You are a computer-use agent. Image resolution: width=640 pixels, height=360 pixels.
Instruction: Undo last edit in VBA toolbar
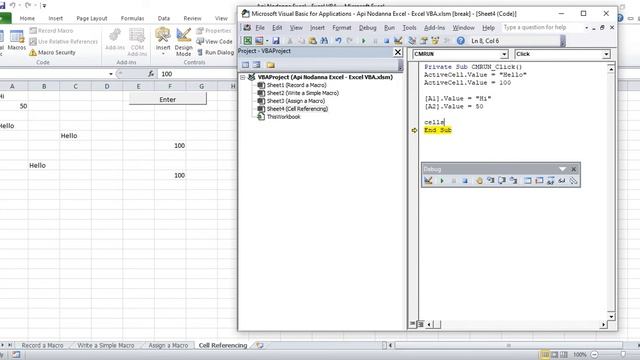338,40
